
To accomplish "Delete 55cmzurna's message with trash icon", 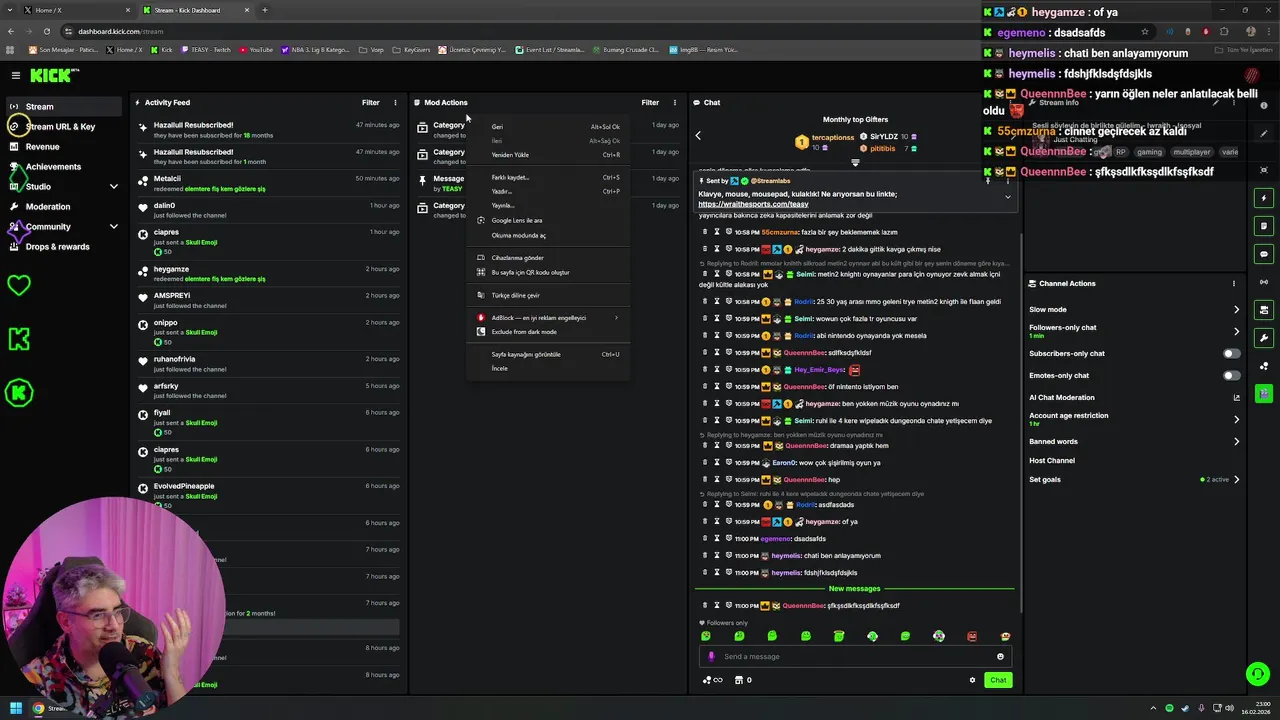I will (x=704, y=232).
